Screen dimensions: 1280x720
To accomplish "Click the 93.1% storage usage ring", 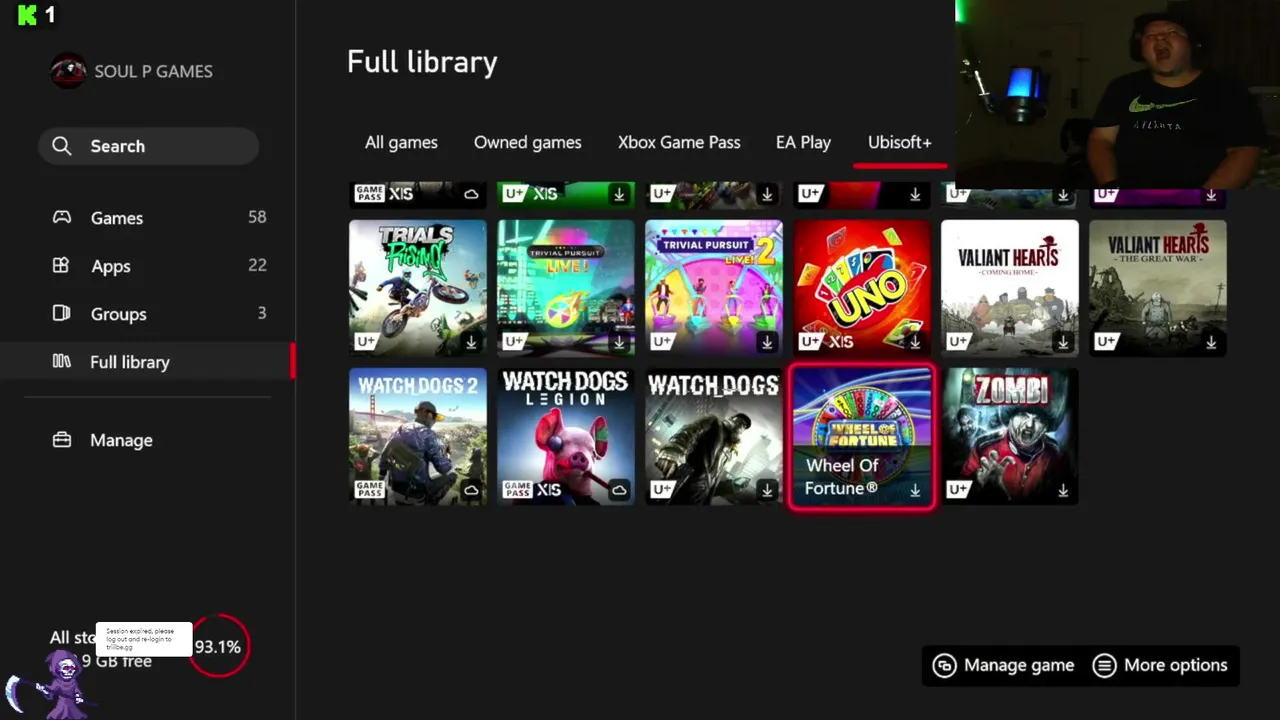I will pyautogui.click(x=218, y=647).
